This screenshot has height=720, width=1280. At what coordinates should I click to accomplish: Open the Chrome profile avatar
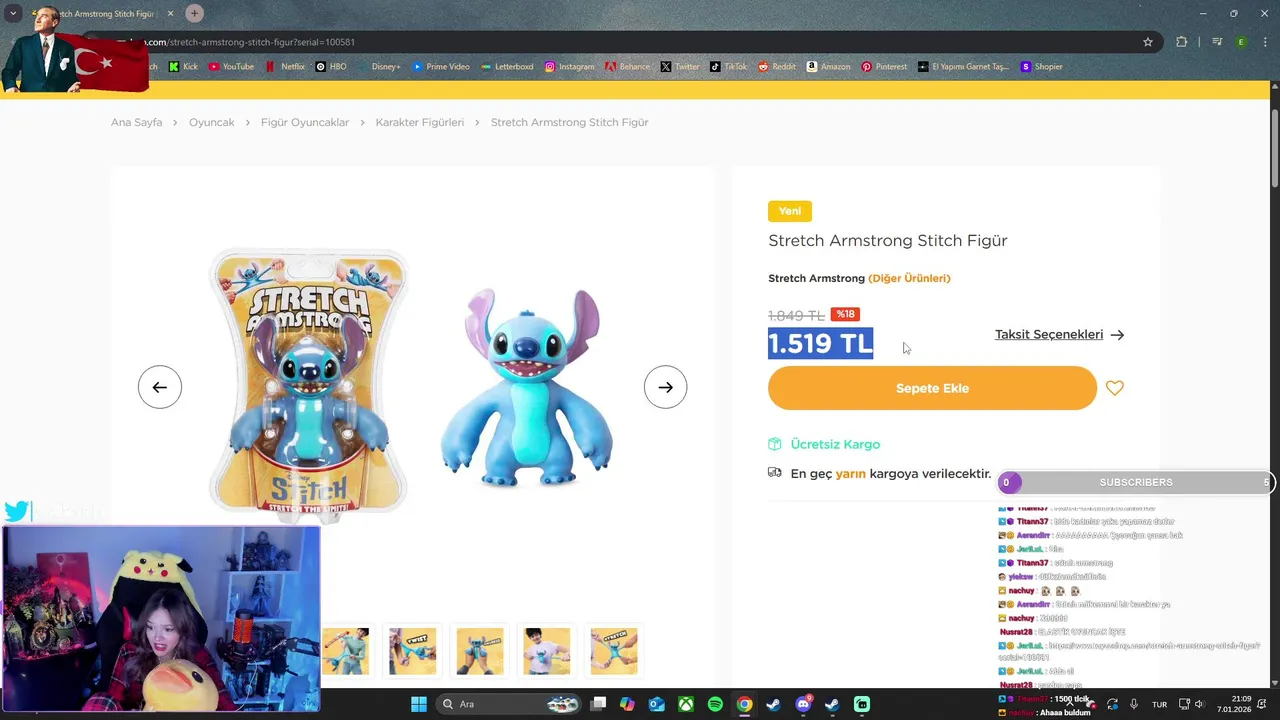pyautogui.click(x=1241, y=42)
